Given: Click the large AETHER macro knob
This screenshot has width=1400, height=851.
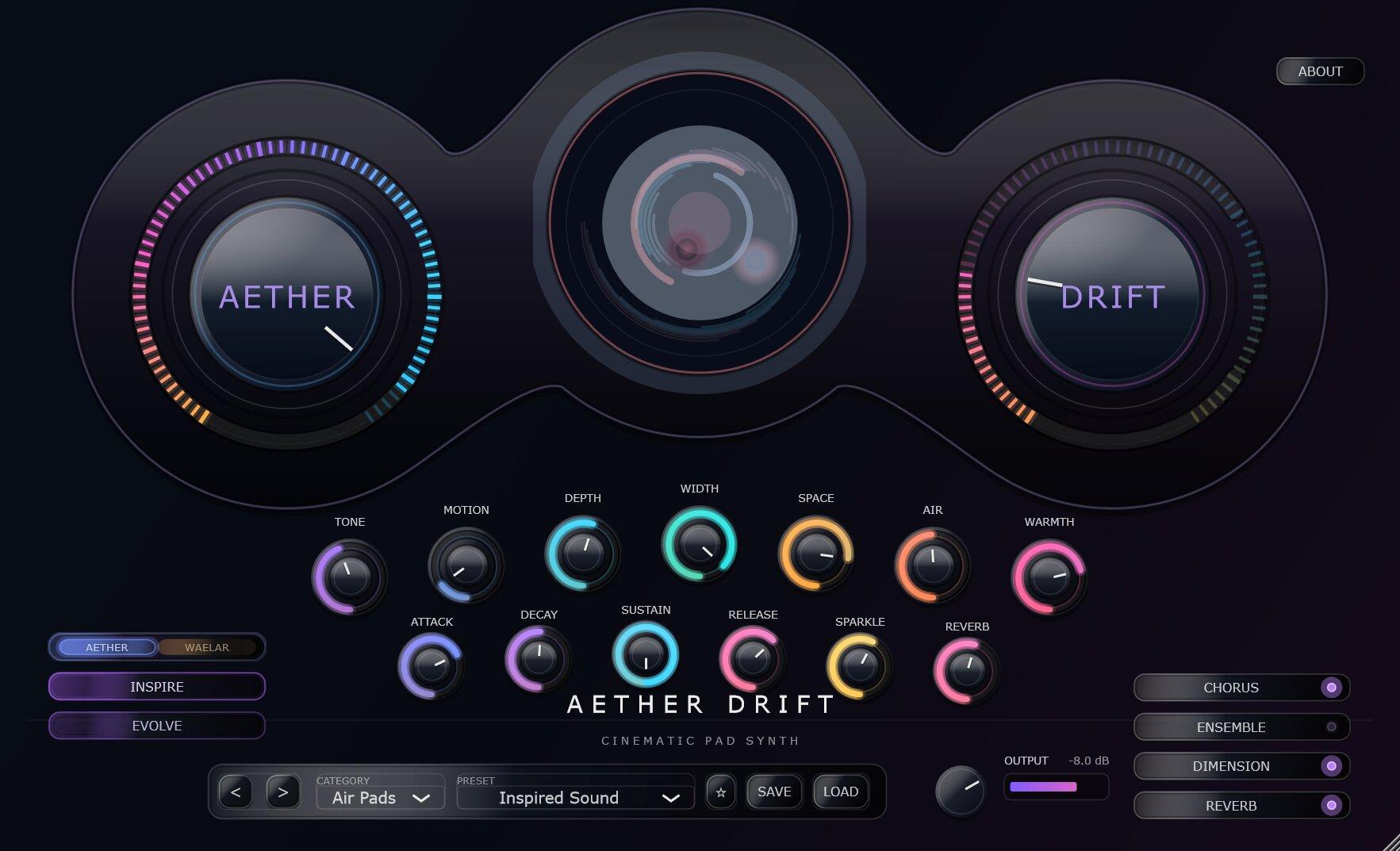Looking at the screenshot, I should [x=286, y=295].
